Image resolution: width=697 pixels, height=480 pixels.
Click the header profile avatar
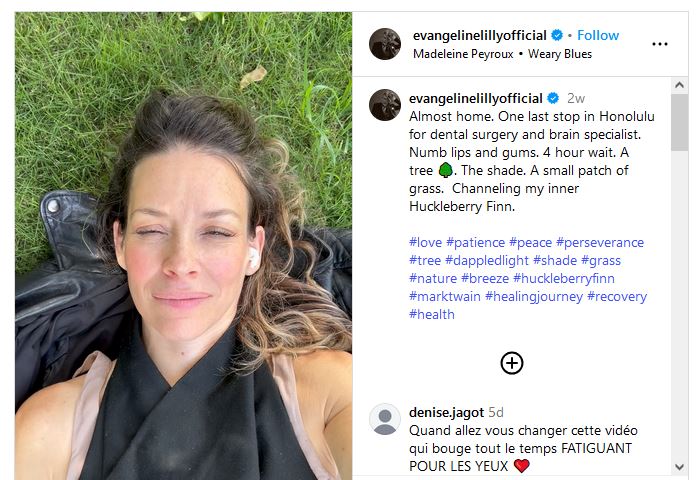pos(385,44)
